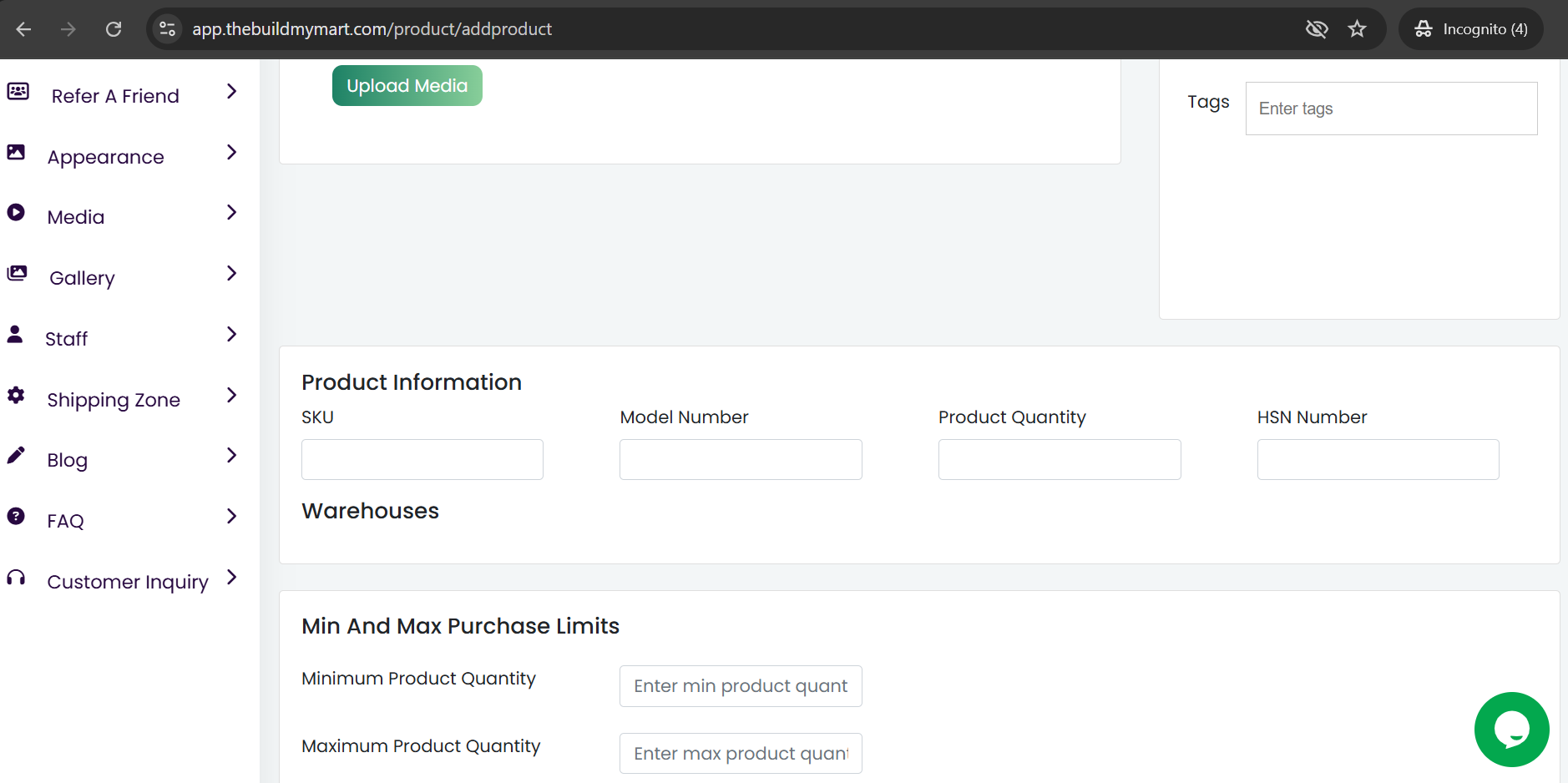The height and width of the screenshot is (783, 1568).
Task: Expand the Refer A Friend chevron
Action: click(232, 91)
